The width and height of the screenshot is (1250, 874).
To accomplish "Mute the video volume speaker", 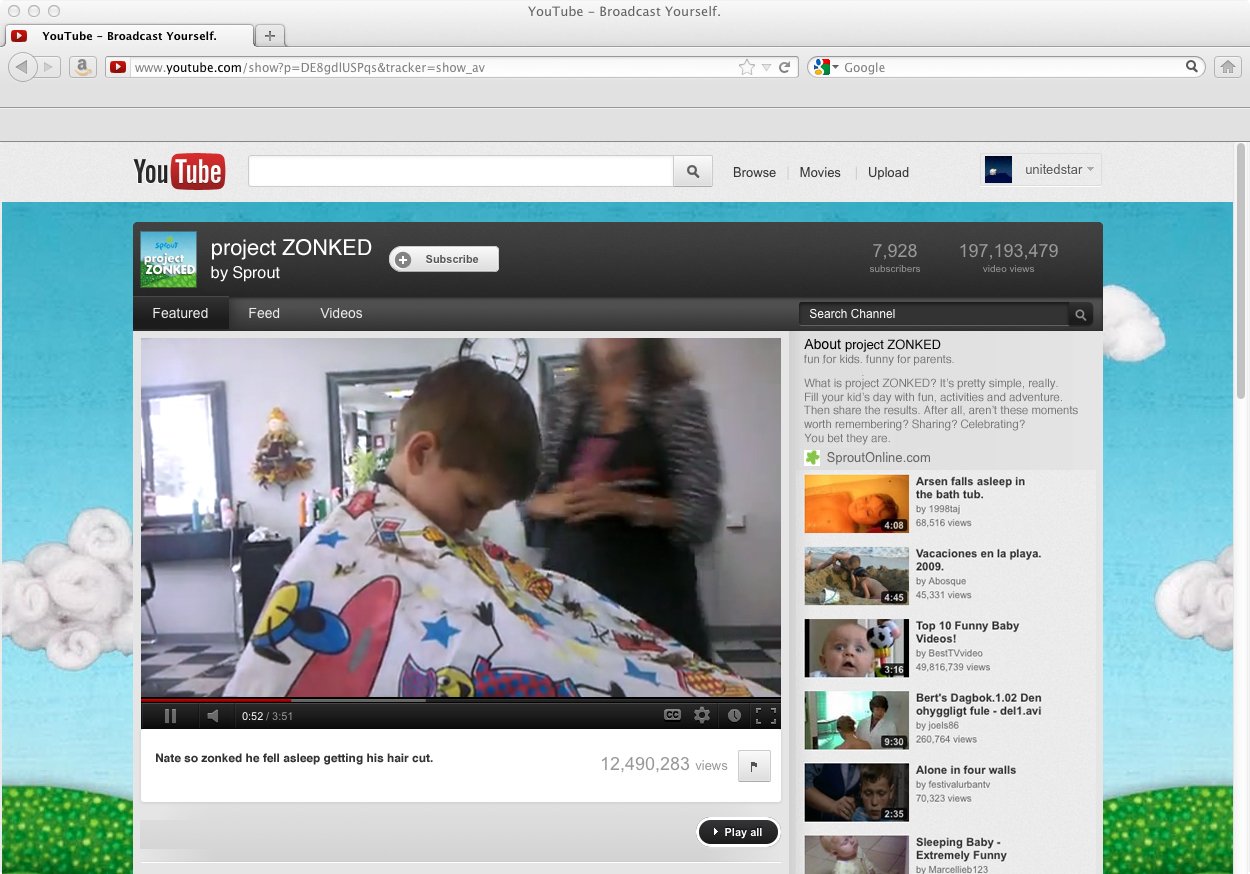I will coord(212,715).
